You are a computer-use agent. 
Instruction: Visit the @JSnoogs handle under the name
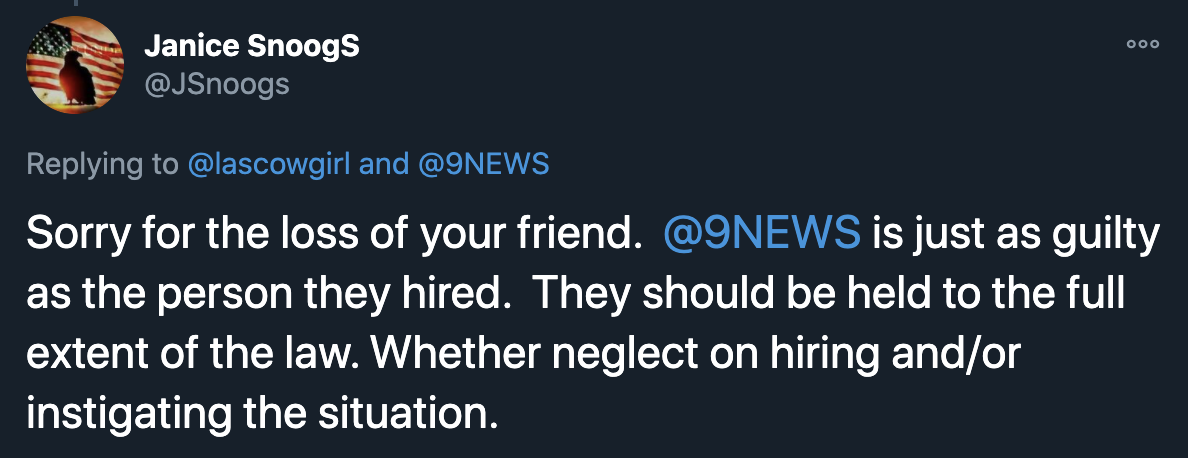tap(217, 84)
